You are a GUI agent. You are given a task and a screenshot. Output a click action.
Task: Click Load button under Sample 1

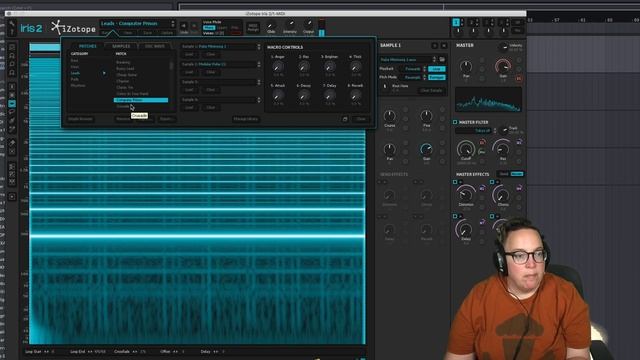click(x=189, y=54)
